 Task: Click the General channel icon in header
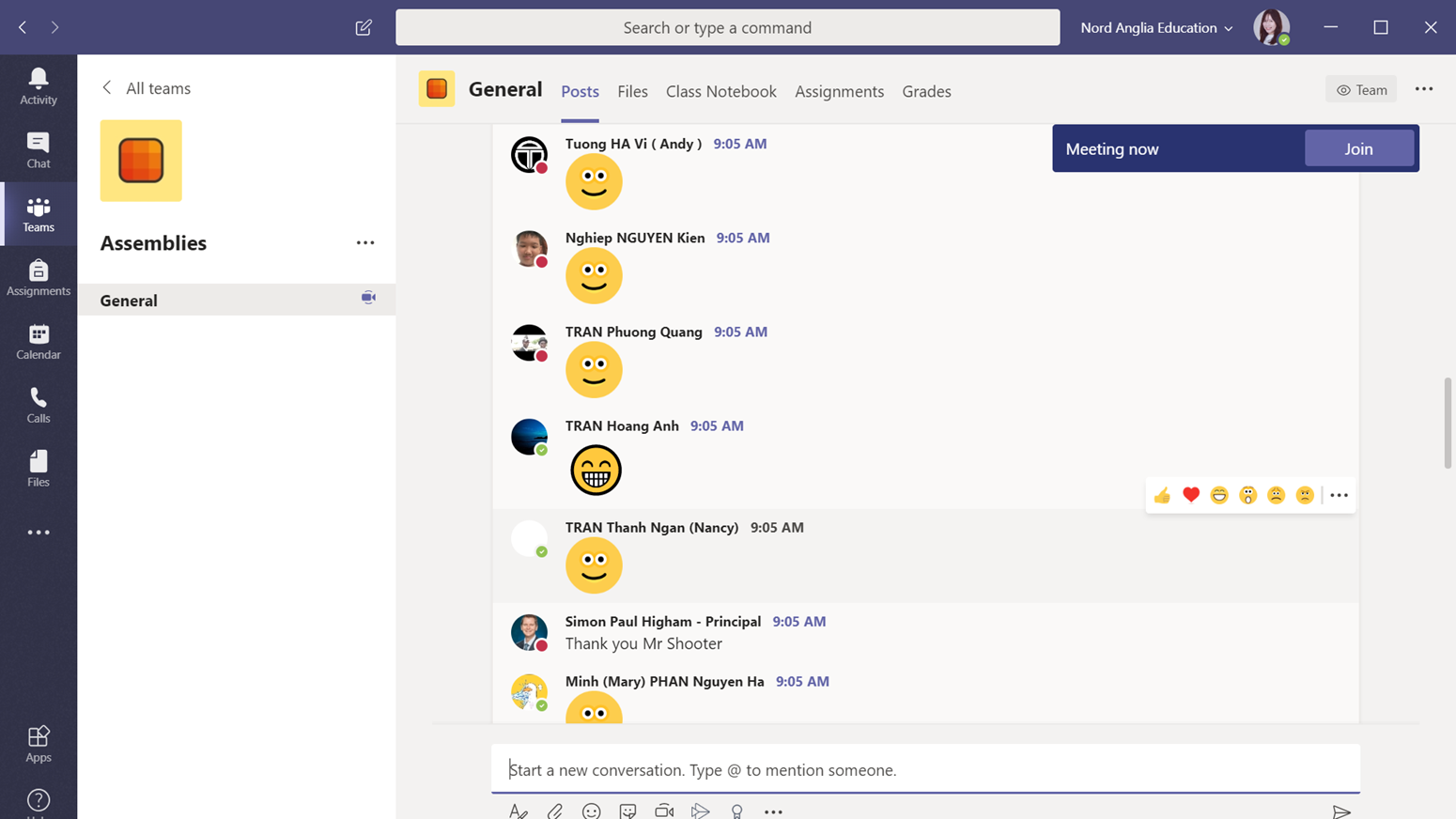pyautogui.click(x=437, y=89)
